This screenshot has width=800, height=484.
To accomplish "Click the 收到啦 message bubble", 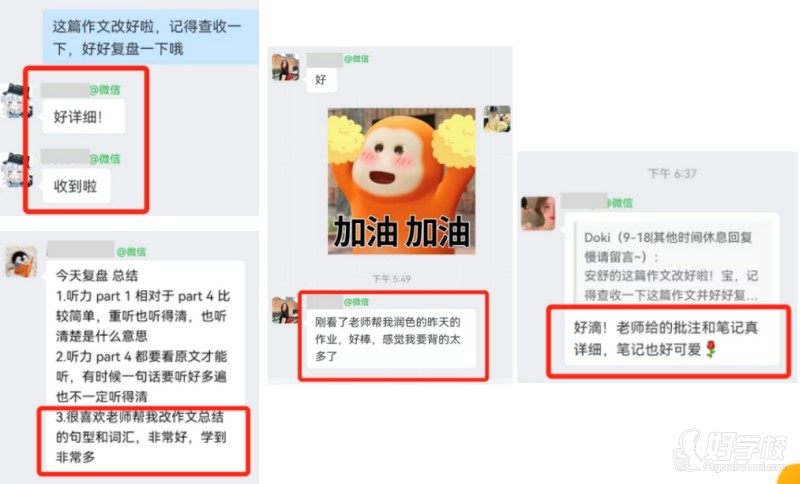I will click(76, 186).
